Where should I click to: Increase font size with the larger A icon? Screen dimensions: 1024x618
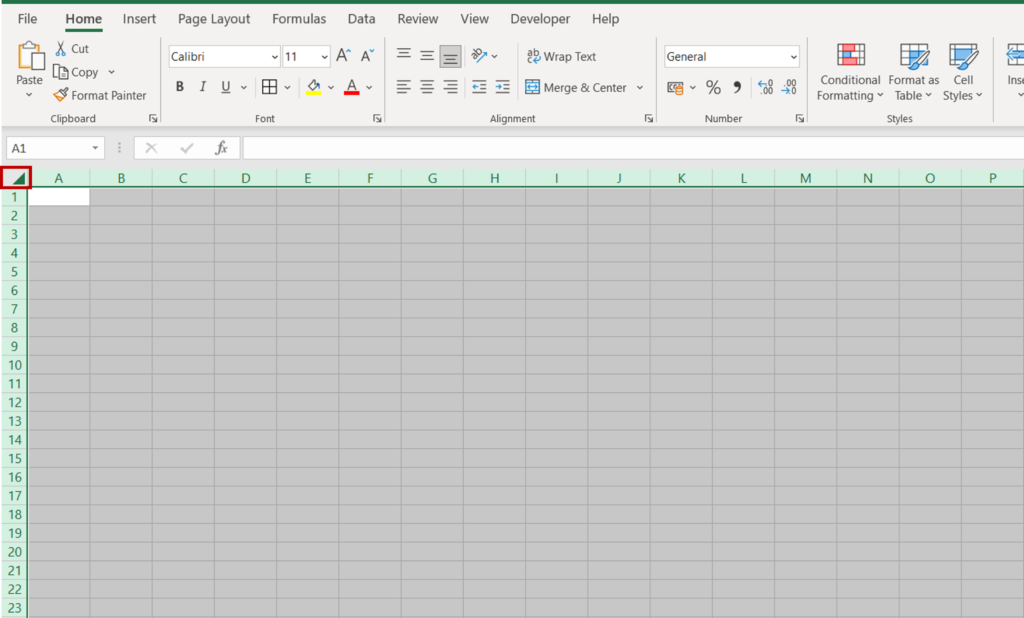coord(344,56)
